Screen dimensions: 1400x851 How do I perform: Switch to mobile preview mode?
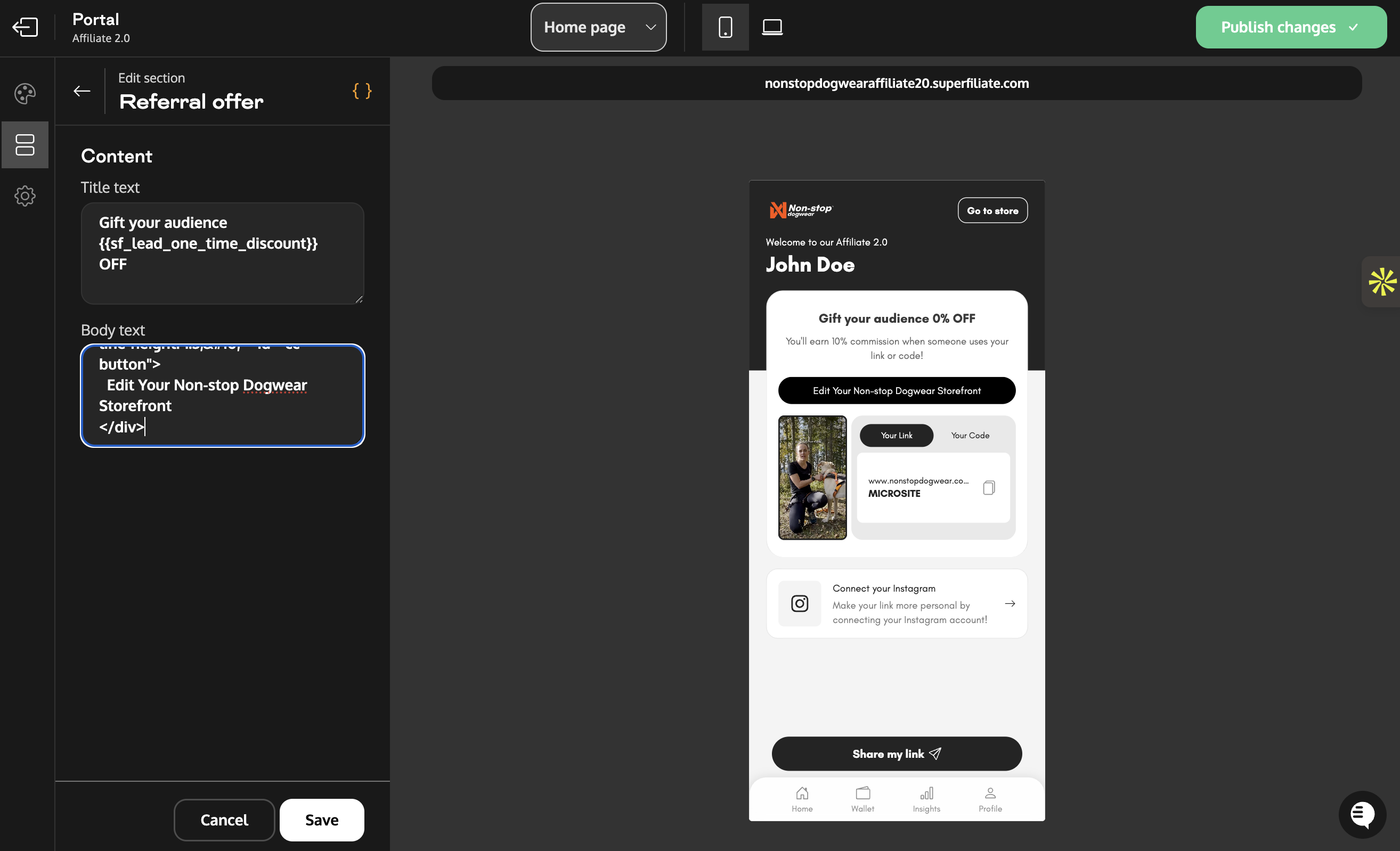point(725,27)
